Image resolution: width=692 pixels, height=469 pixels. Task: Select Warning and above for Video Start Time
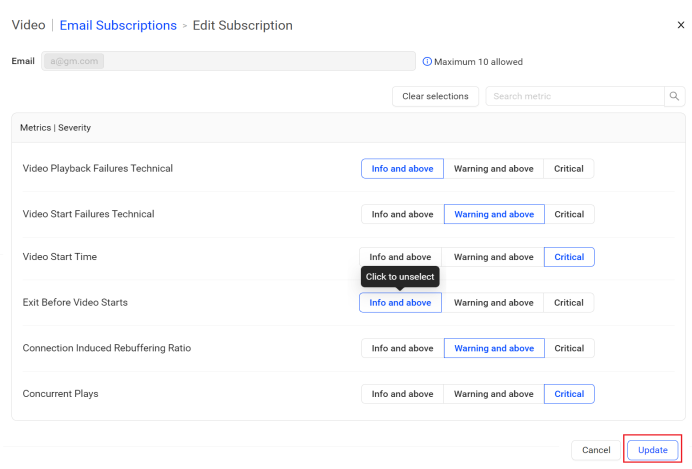(493, 257)
